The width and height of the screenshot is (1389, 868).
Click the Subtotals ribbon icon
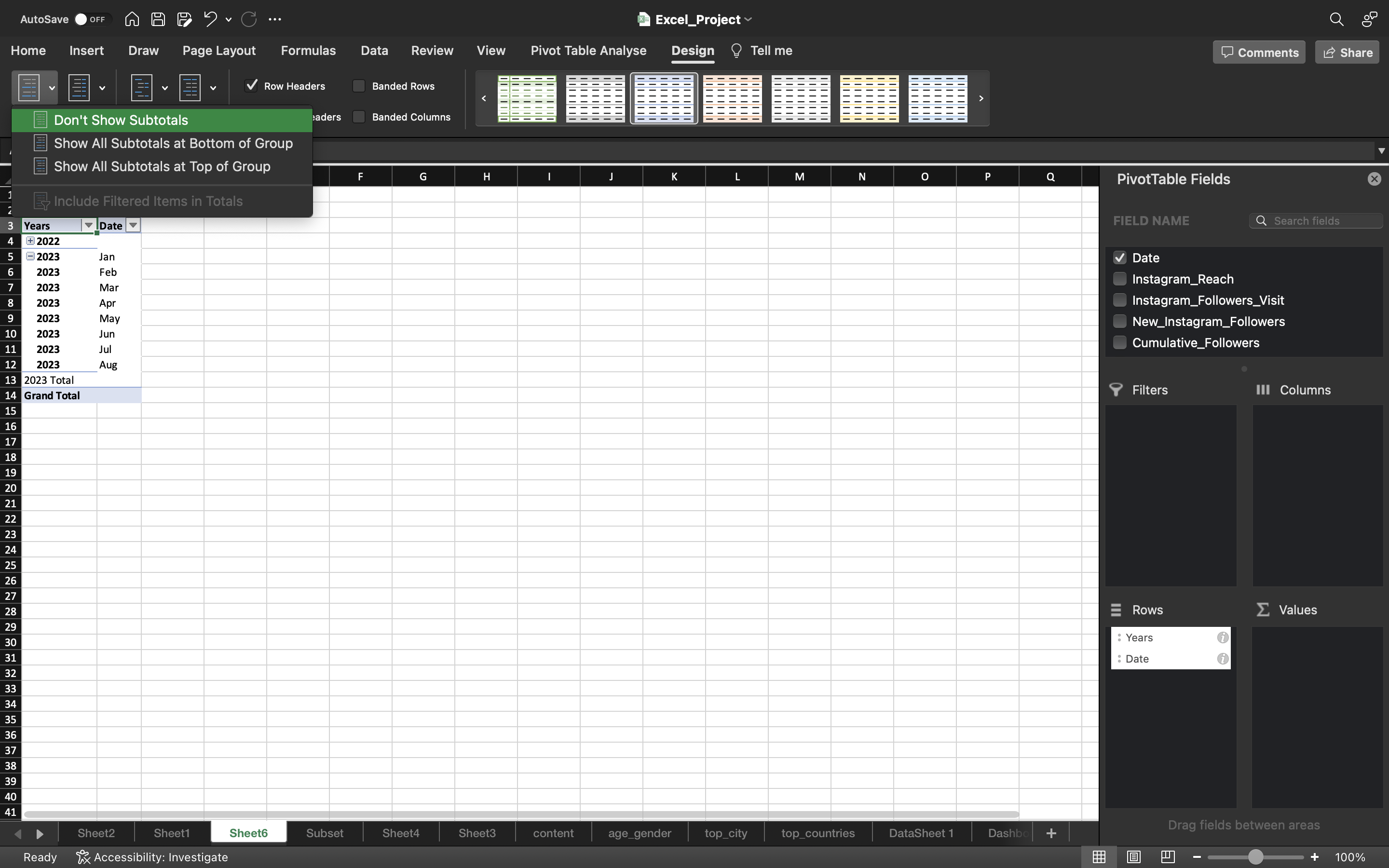29,87
